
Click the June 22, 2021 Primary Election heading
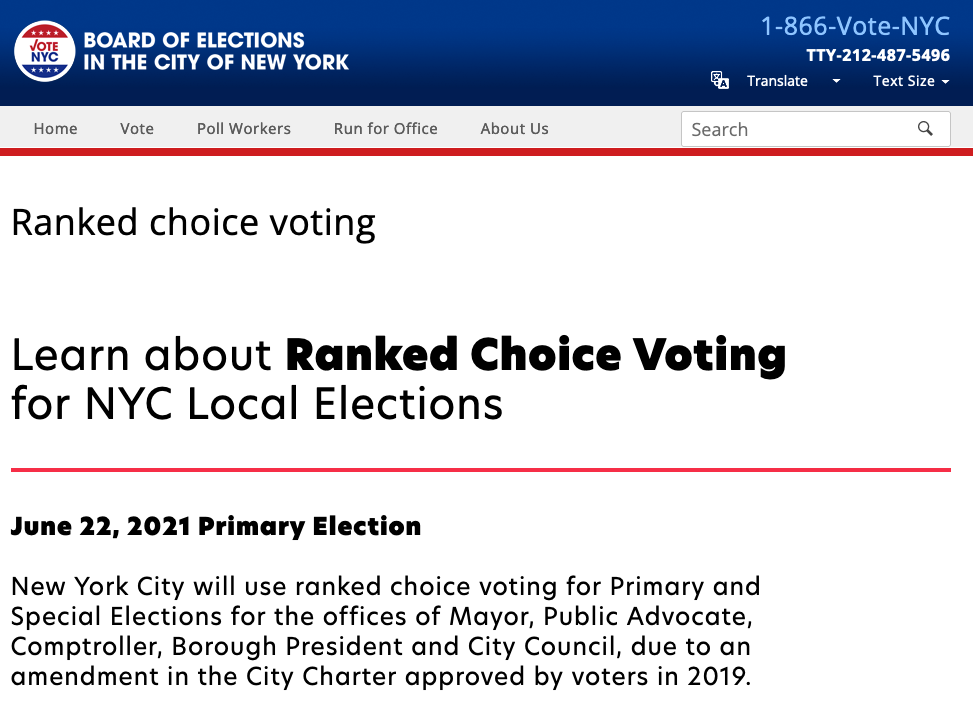[x=216, y=526]
